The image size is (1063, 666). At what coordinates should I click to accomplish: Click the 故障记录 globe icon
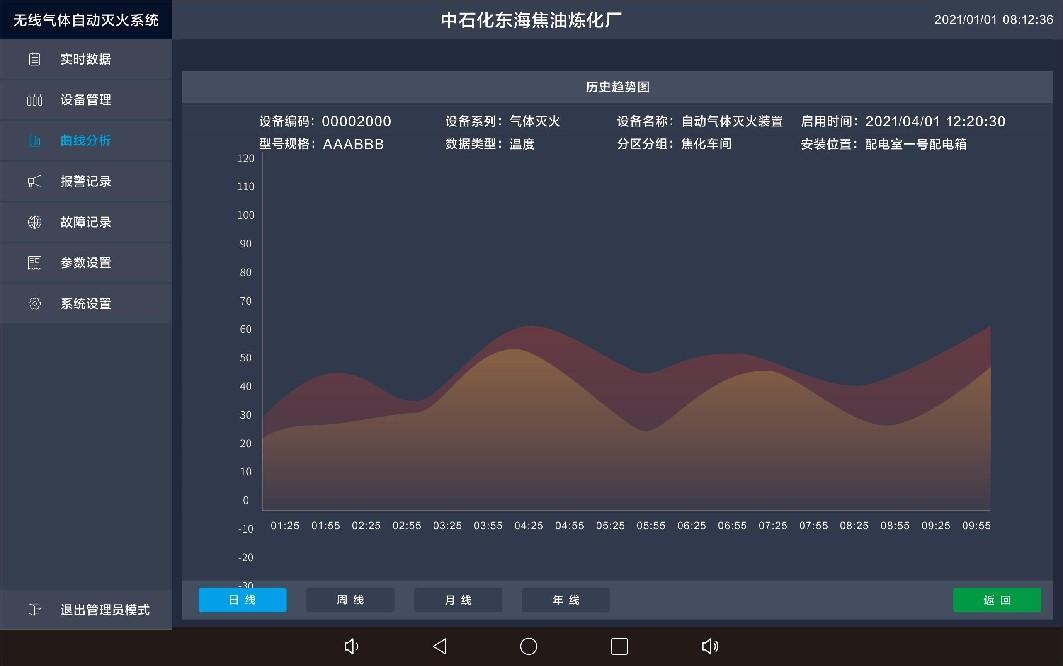click(35, 222)
